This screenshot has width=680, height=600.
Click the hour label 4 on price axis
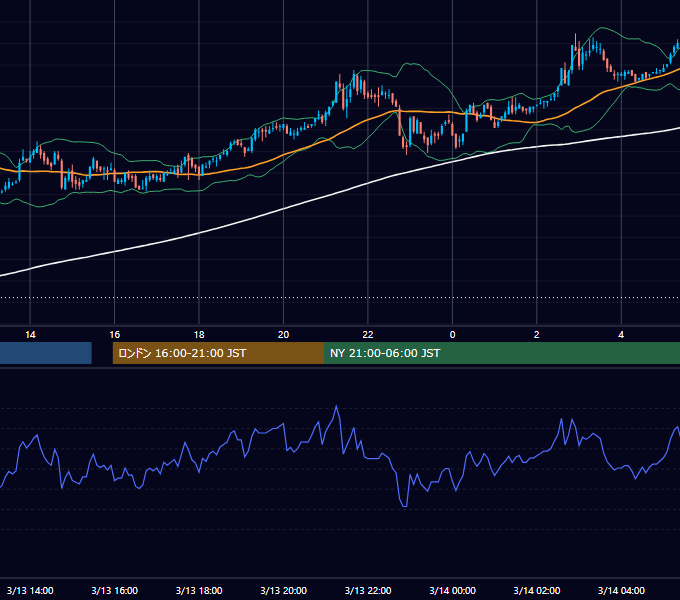(621, 335)
